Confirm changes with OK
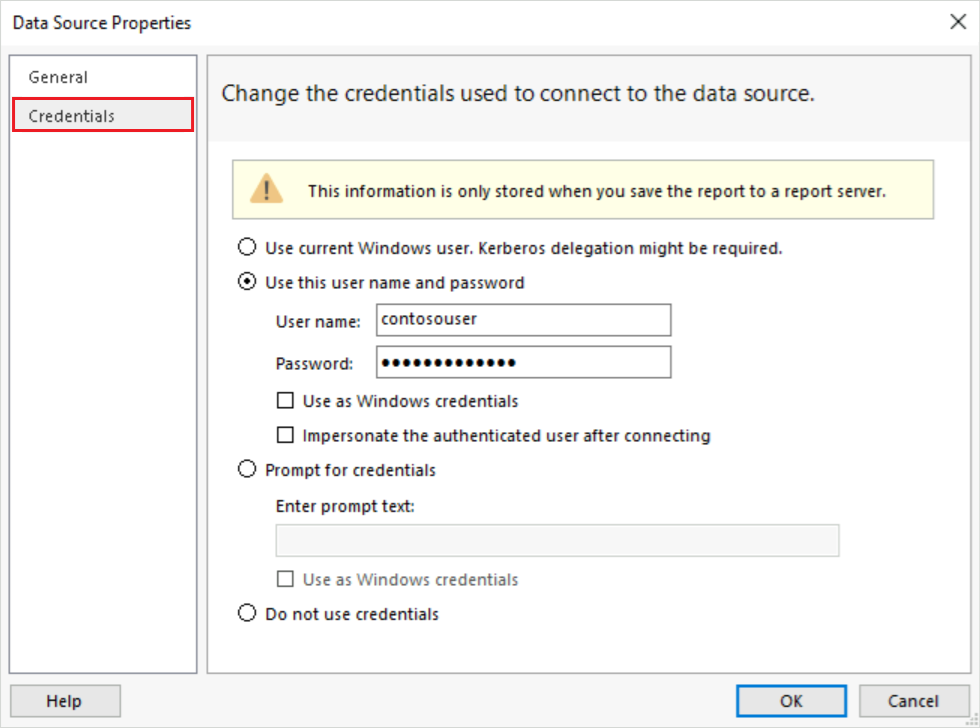Viewport: 980px width, 728px height. (791, 700)
